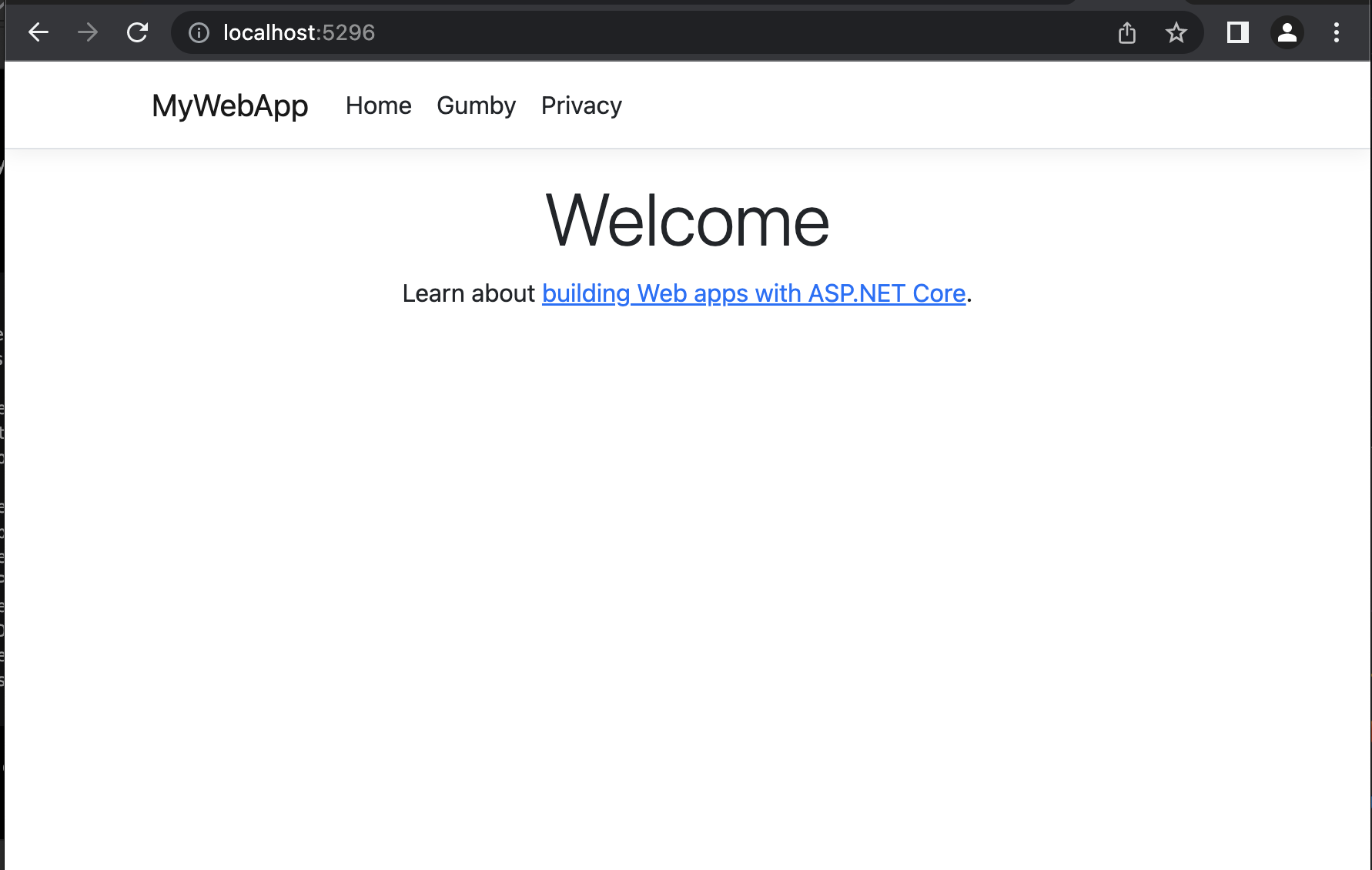View site information icon in address bar
1372x870 pixels.
(199, 32)
